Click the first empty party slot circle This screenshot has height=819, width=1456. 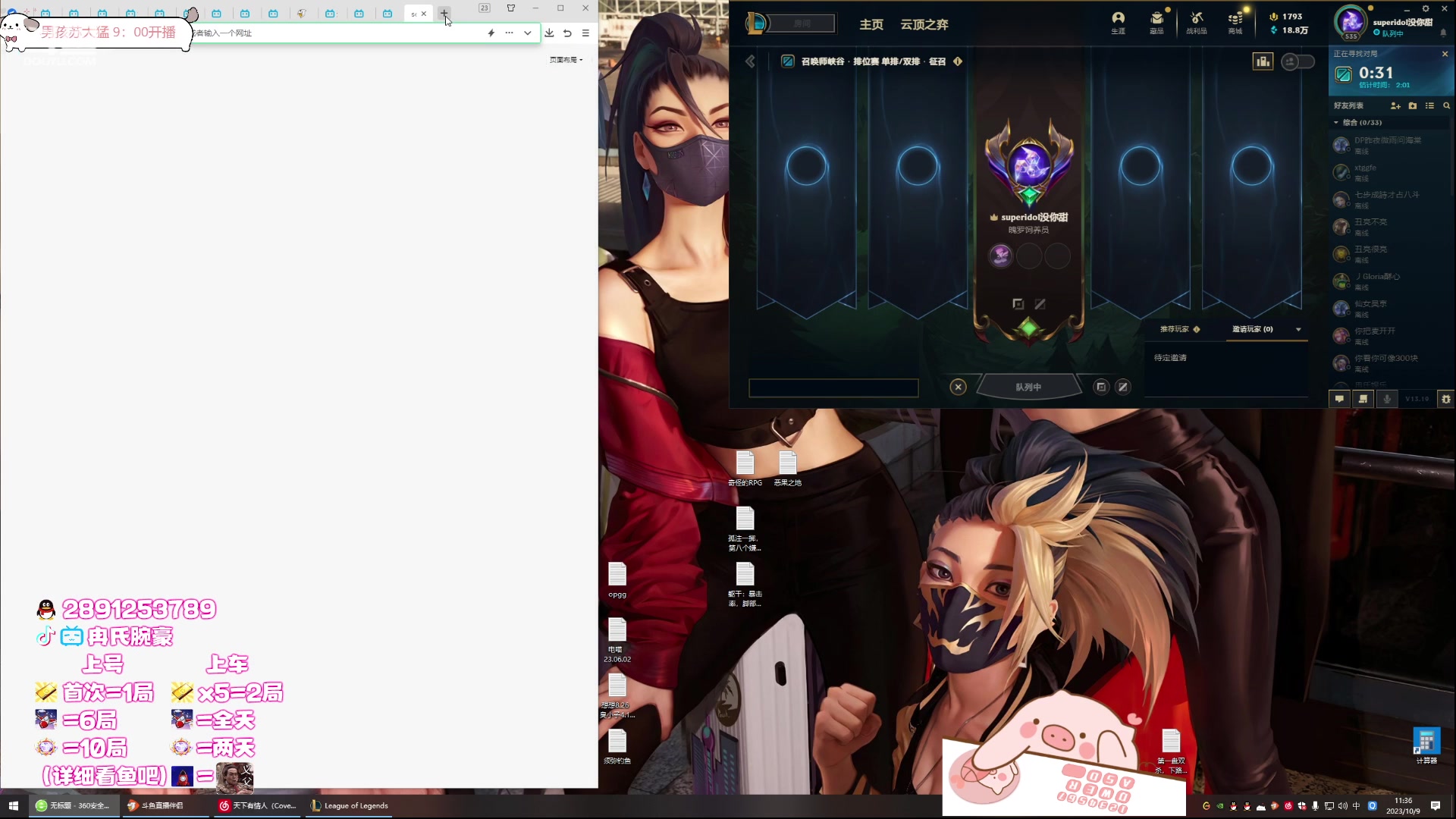(806, 165)
